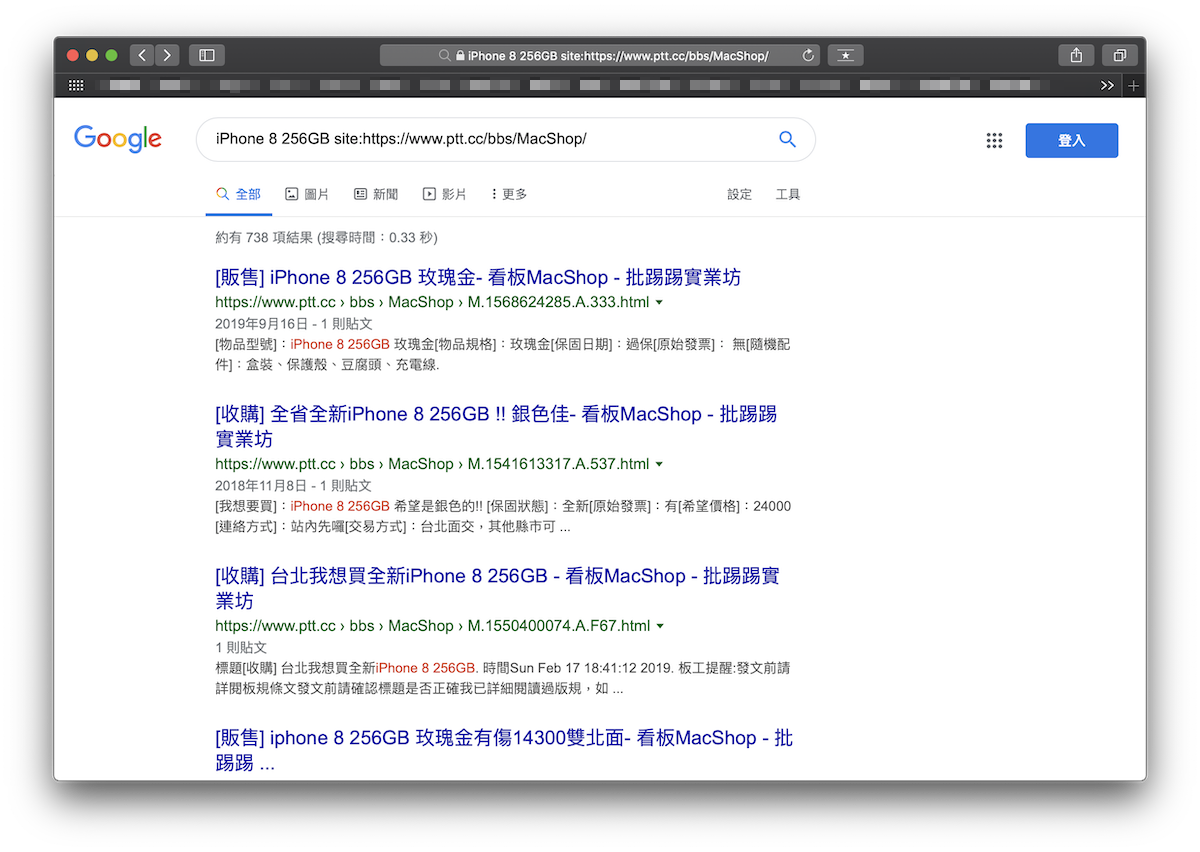Toggle Safari sidebar button

pos(207,55)
